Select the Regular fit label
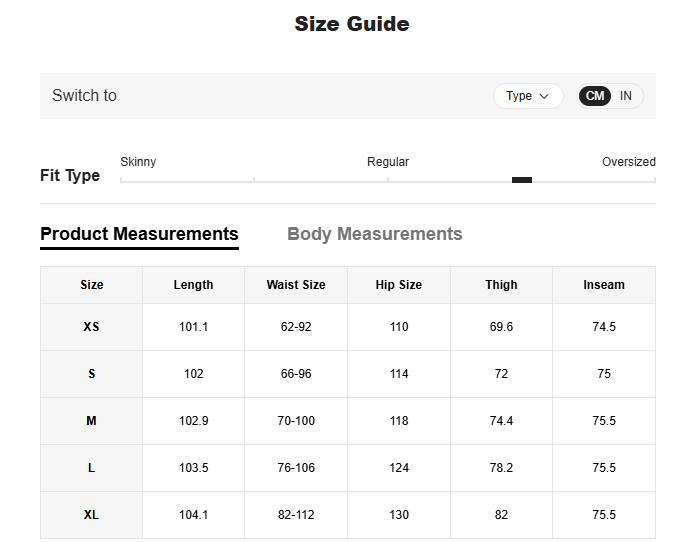Image resolution: width=688 pixels, height=542 pixels. (388, 162)
